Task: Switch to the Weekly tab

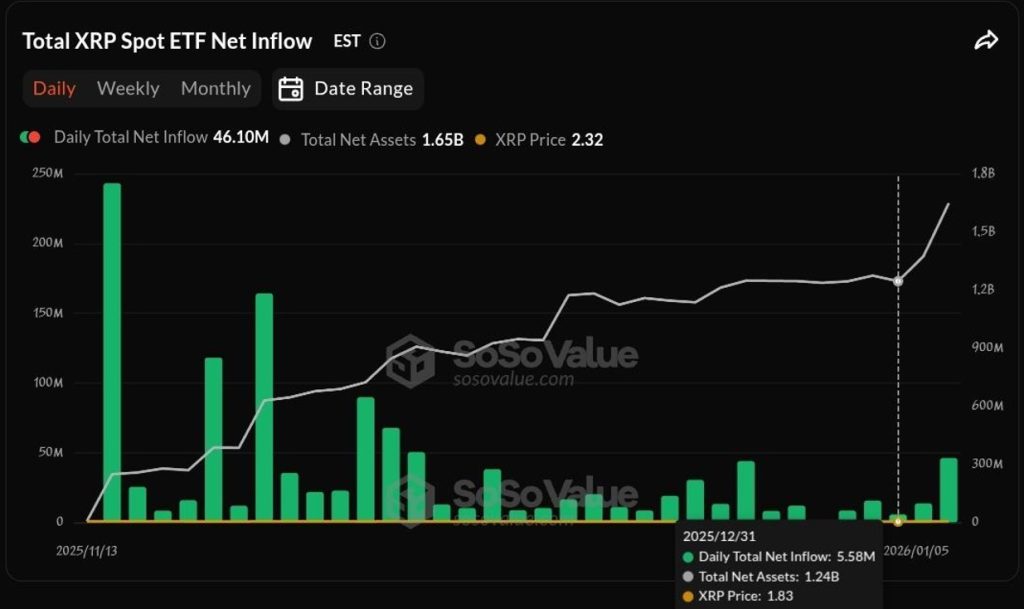Action: click(x=128, y=89)
